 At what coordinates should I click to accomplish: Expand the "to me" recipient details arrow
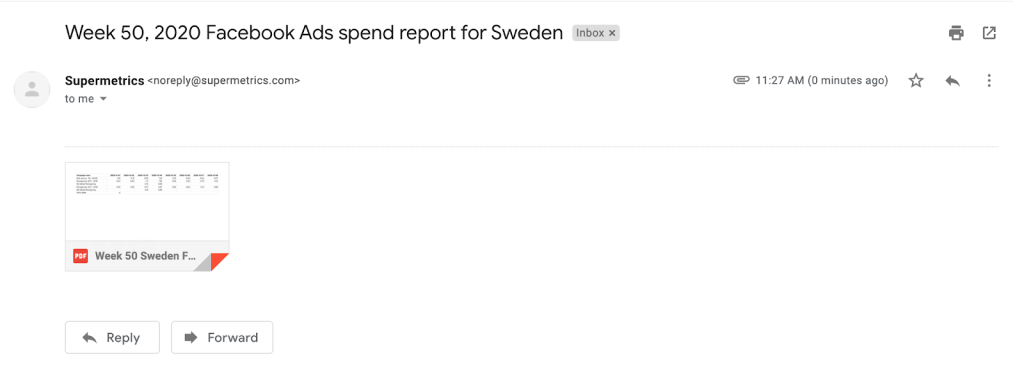103,100
